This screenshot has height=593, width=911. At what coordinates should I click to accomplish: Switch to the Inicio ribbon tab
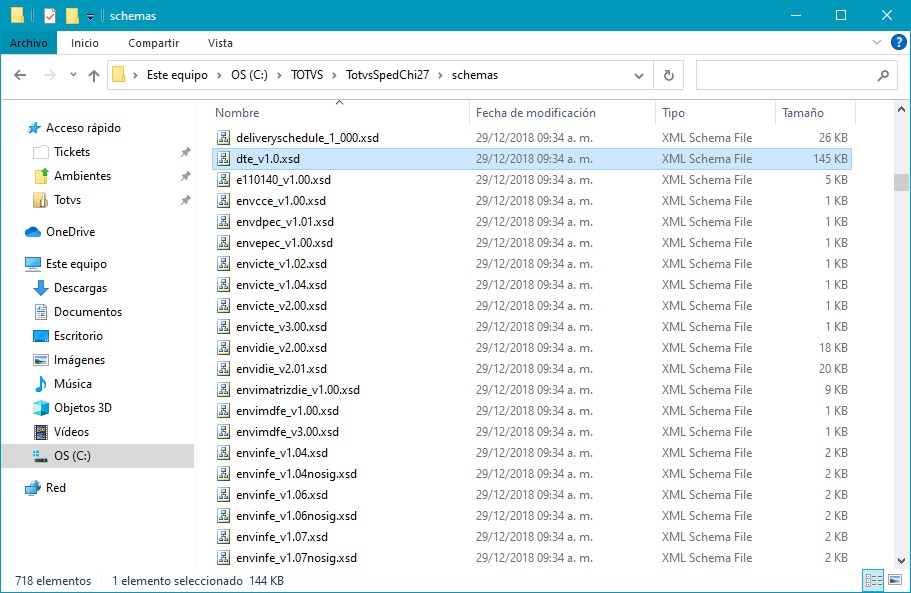tap(85, 43)
